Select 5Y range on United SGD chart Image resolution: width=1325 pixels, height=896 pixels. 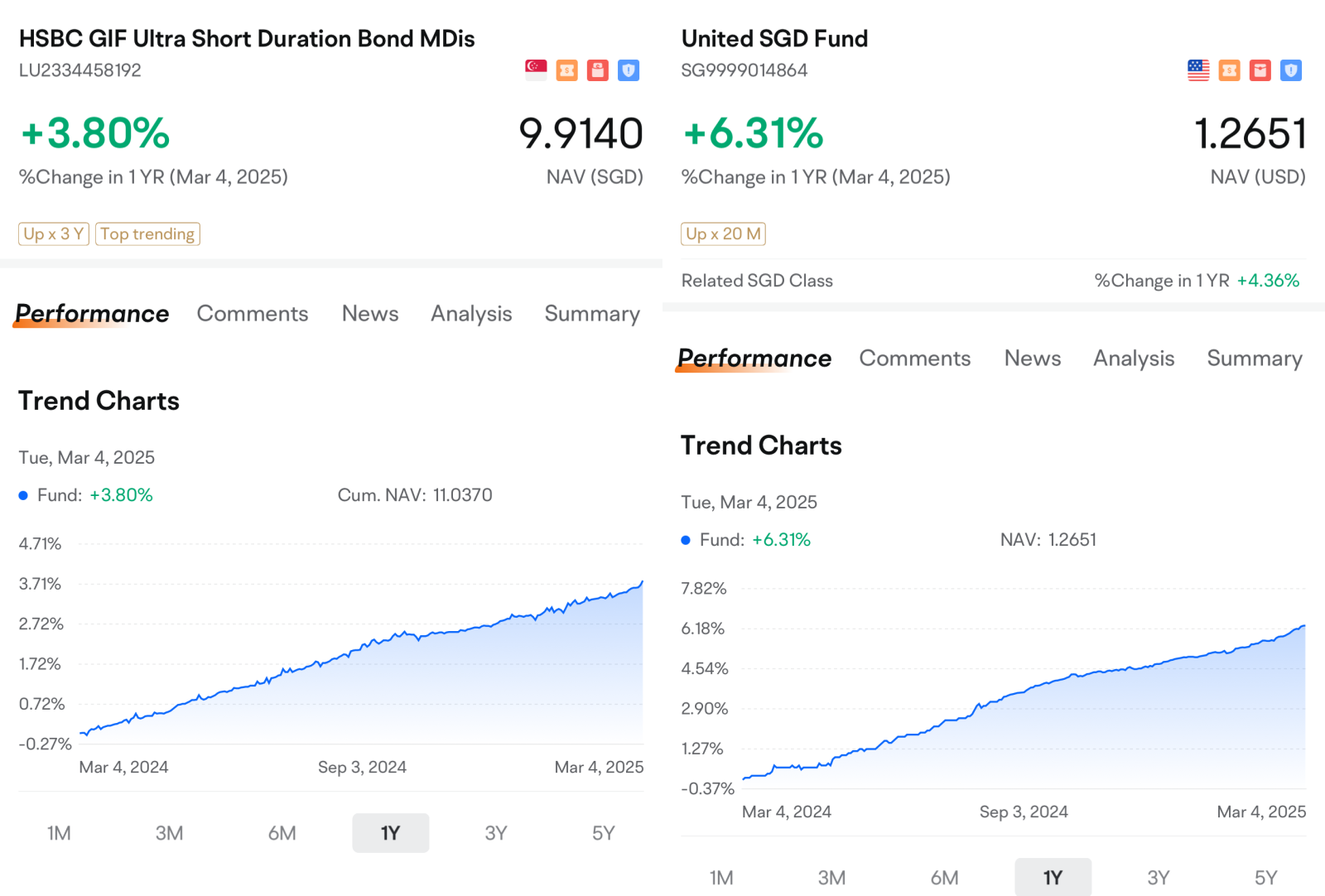point(1266,878)
